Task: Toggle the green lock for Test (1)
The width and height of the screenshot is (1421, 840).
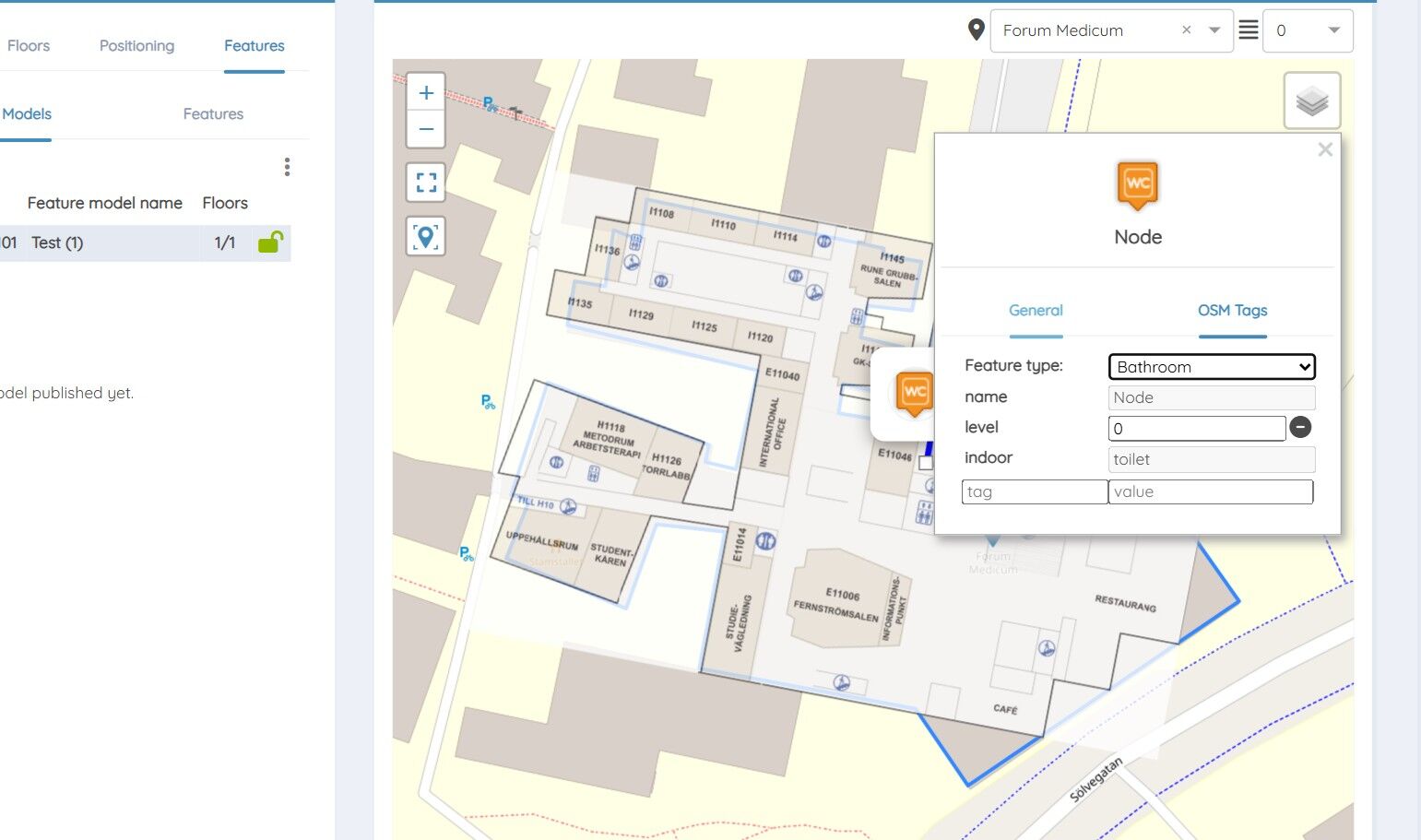Action: (x=270, y=242)
